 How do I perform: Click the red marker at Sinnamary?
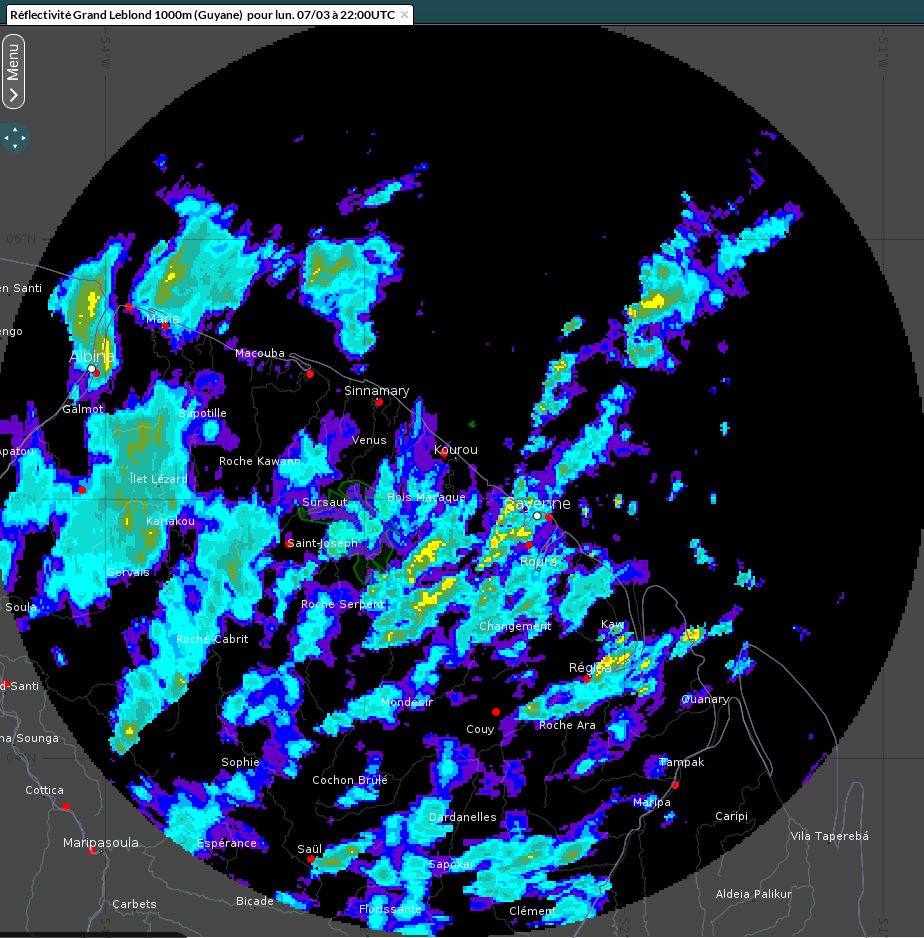click(x=378, y=402)
